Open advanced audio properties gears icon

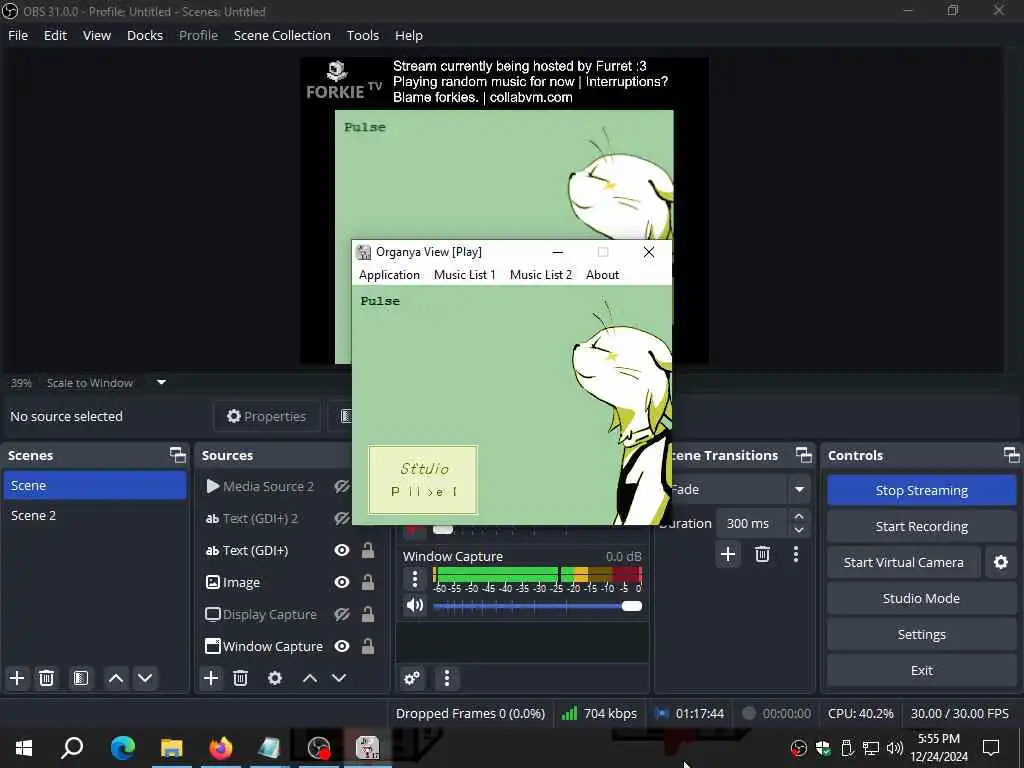click(x=412, y=678)
